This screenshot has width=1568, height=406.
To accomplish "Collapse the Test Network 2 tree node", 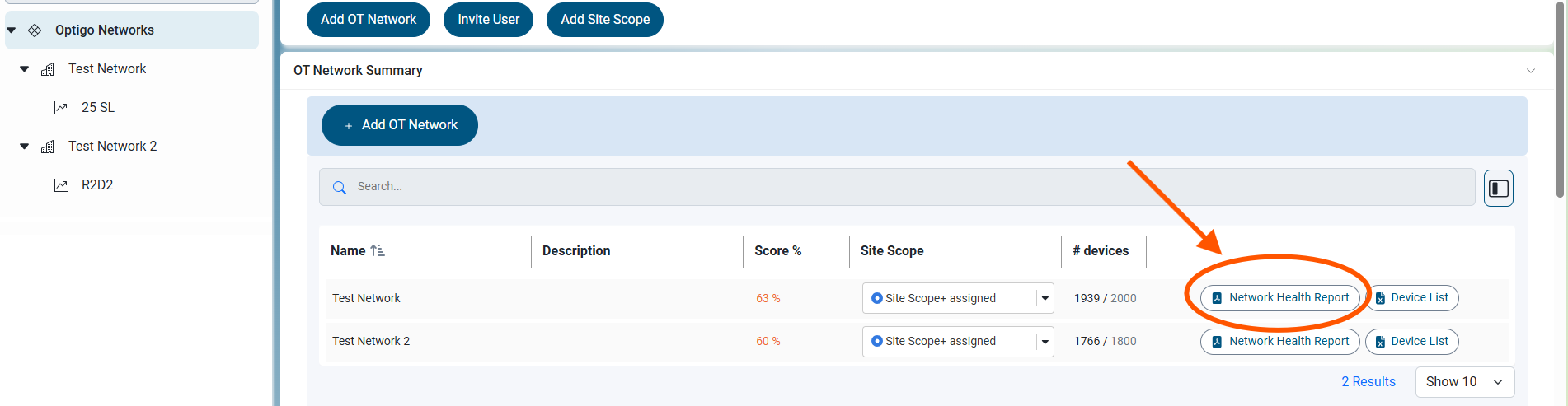I will [25, 147].
